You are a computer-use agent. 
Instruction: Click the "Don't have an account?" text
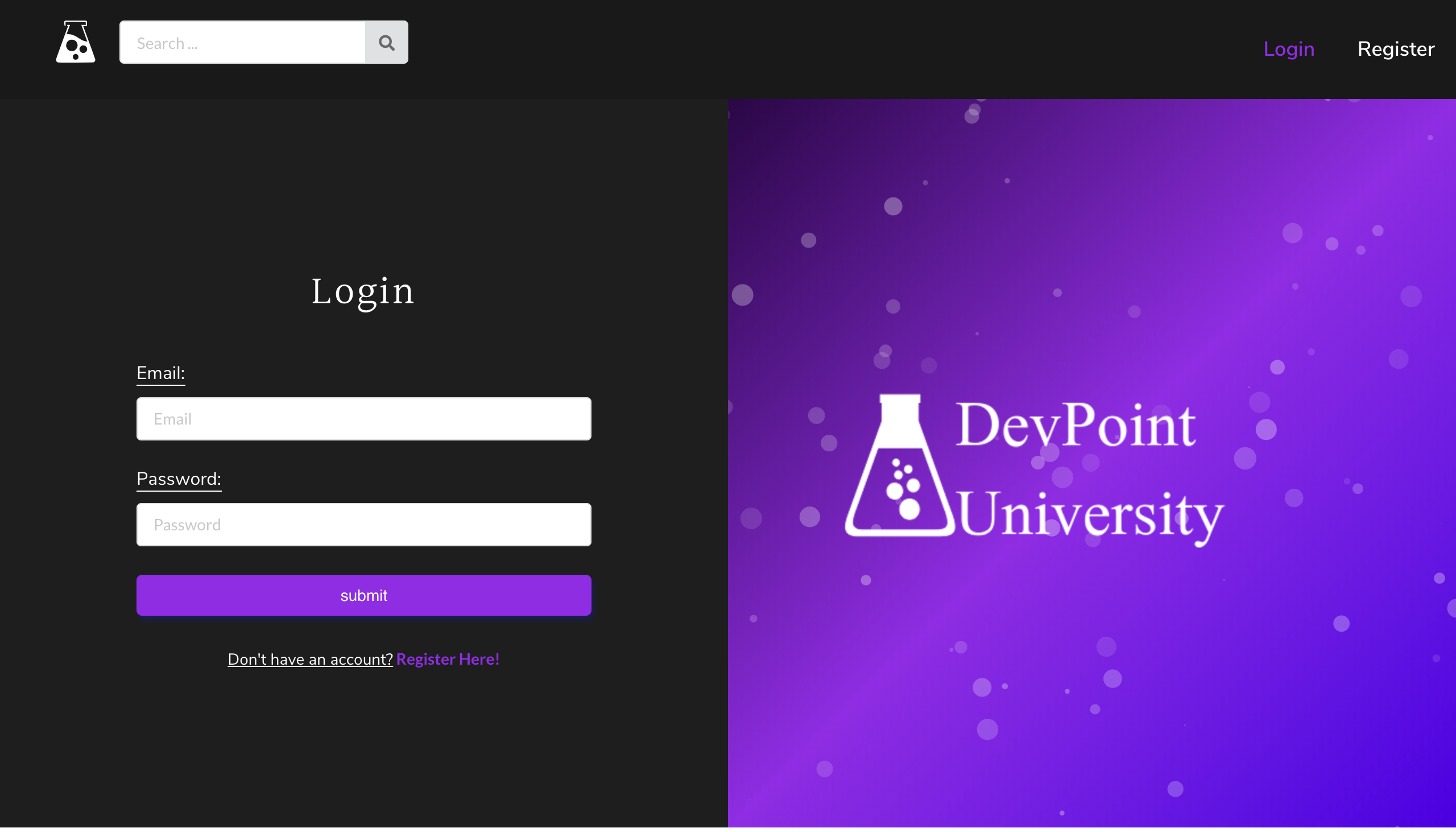(x=310, y=659)
